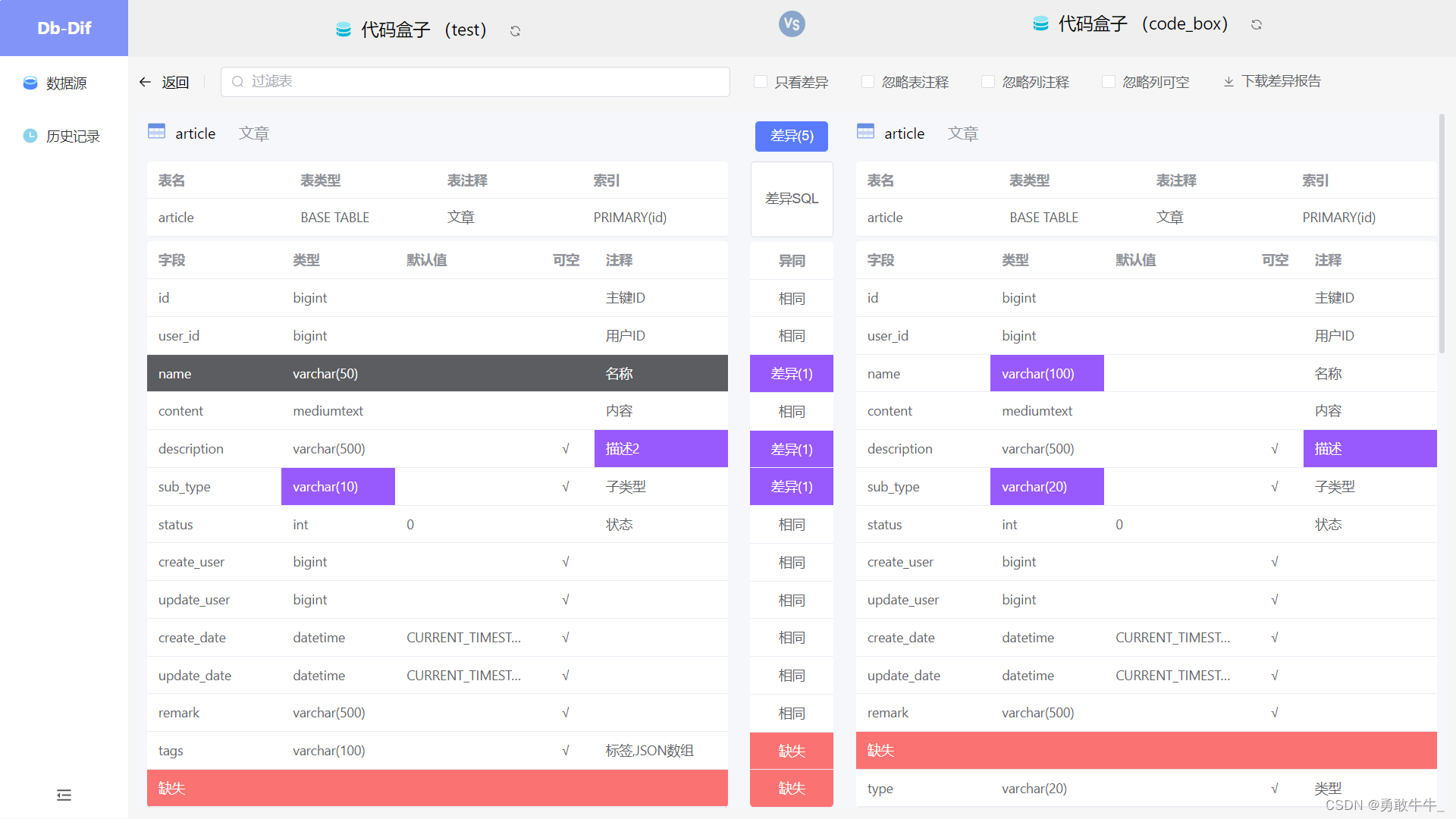Click the left article table icon
Screen dimensions: 1456x819
coord(156,132)
